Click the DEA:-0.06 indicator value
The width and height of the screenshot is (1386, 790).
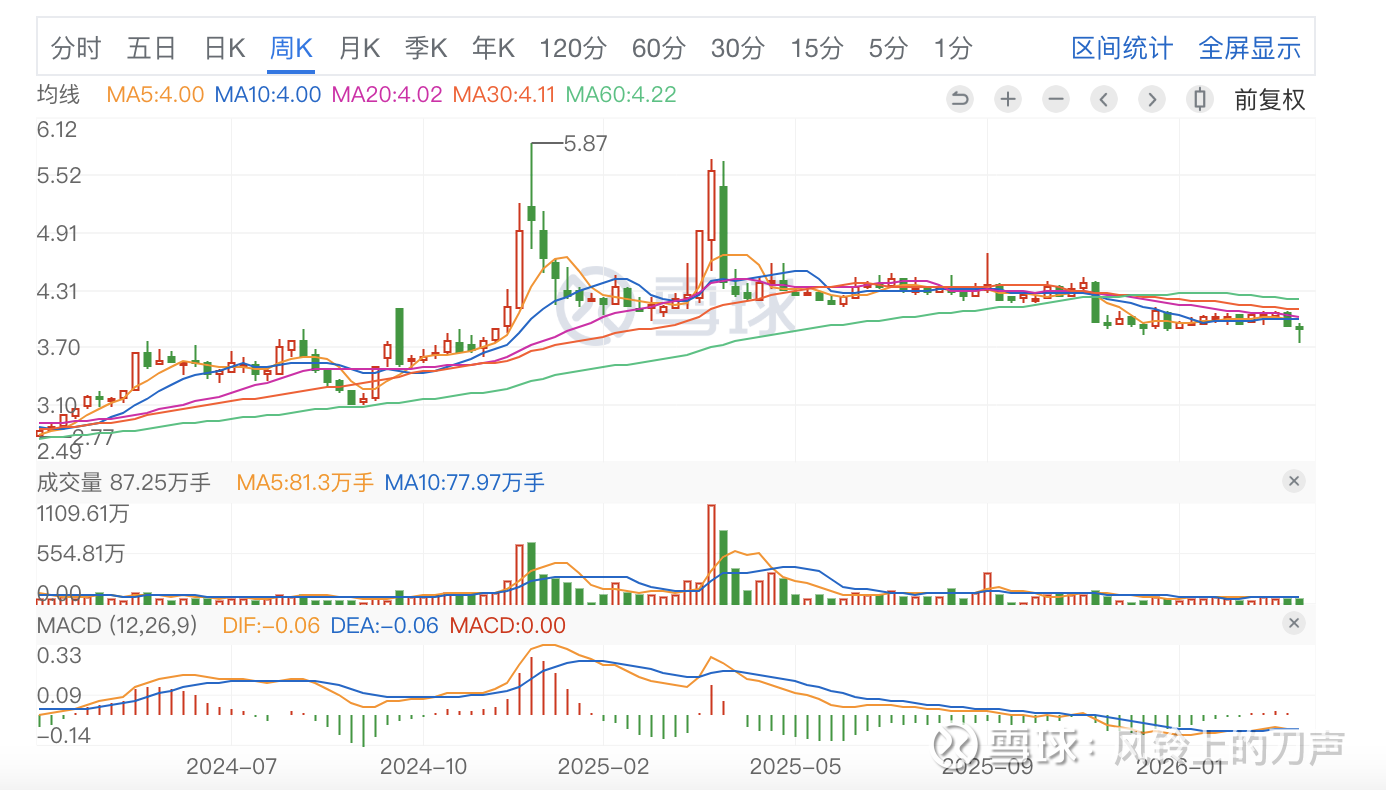[385, 626]
